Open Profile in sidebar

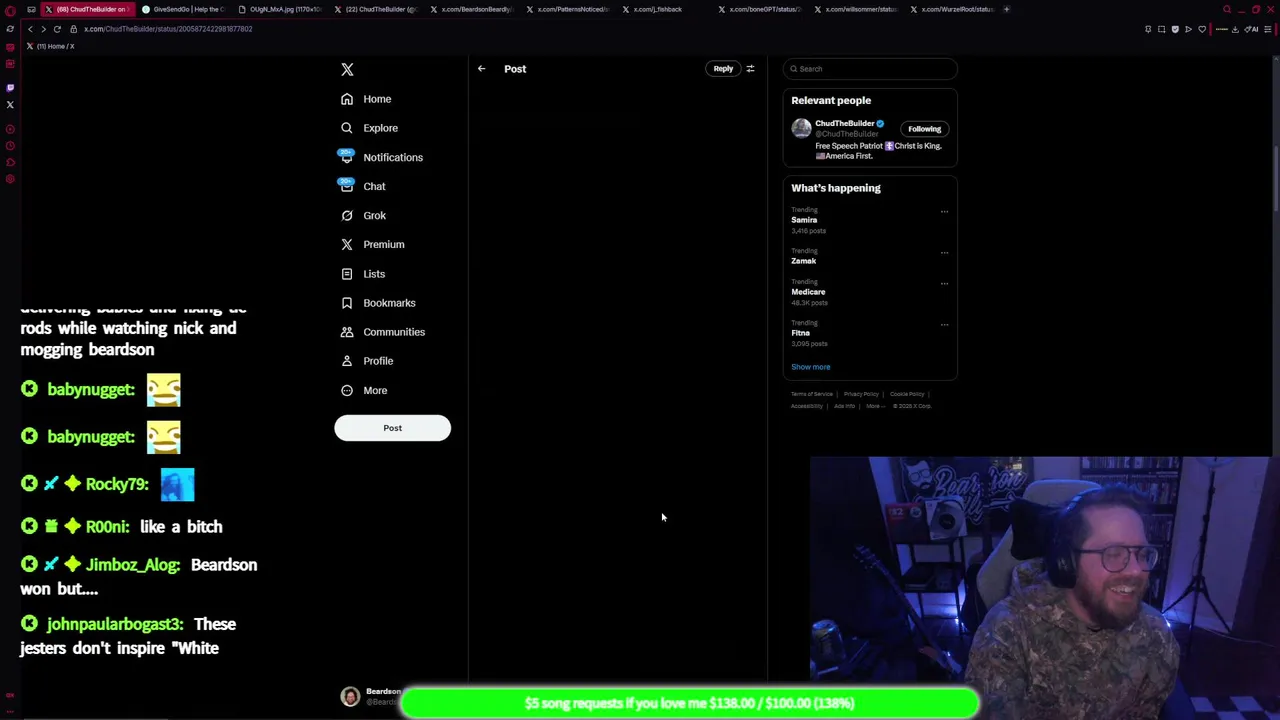[x=367, y=360]
